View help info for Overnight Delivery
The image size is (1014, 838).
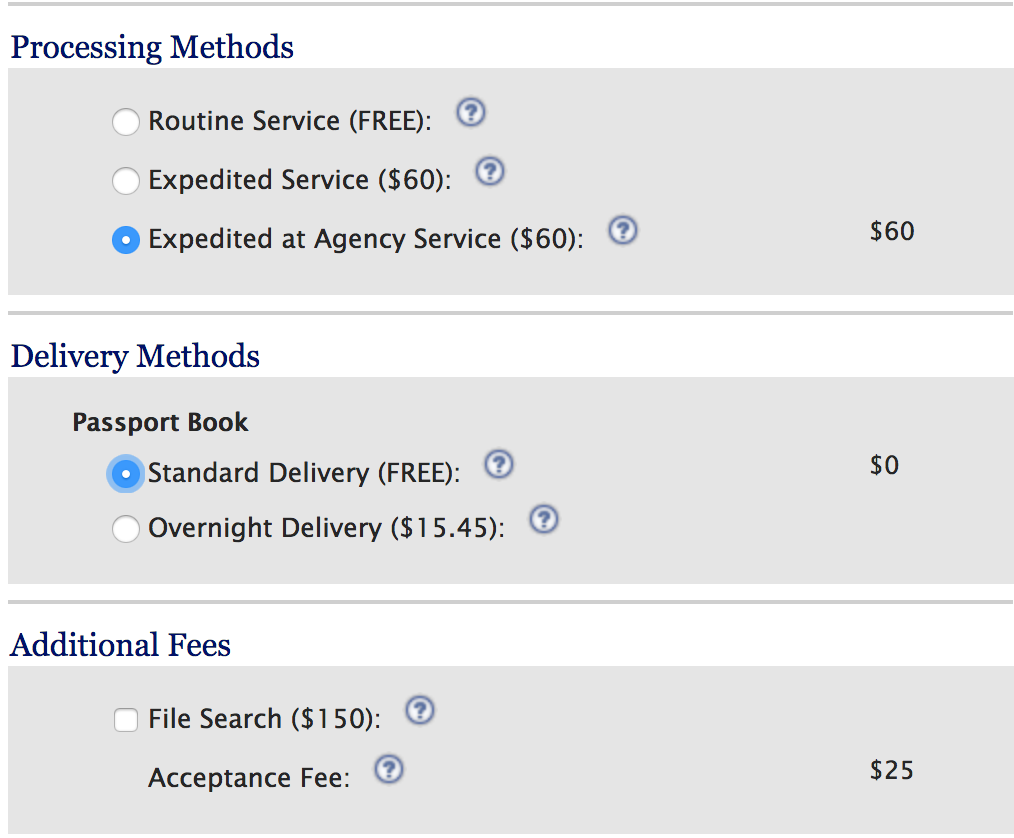[x=544, y=519]
